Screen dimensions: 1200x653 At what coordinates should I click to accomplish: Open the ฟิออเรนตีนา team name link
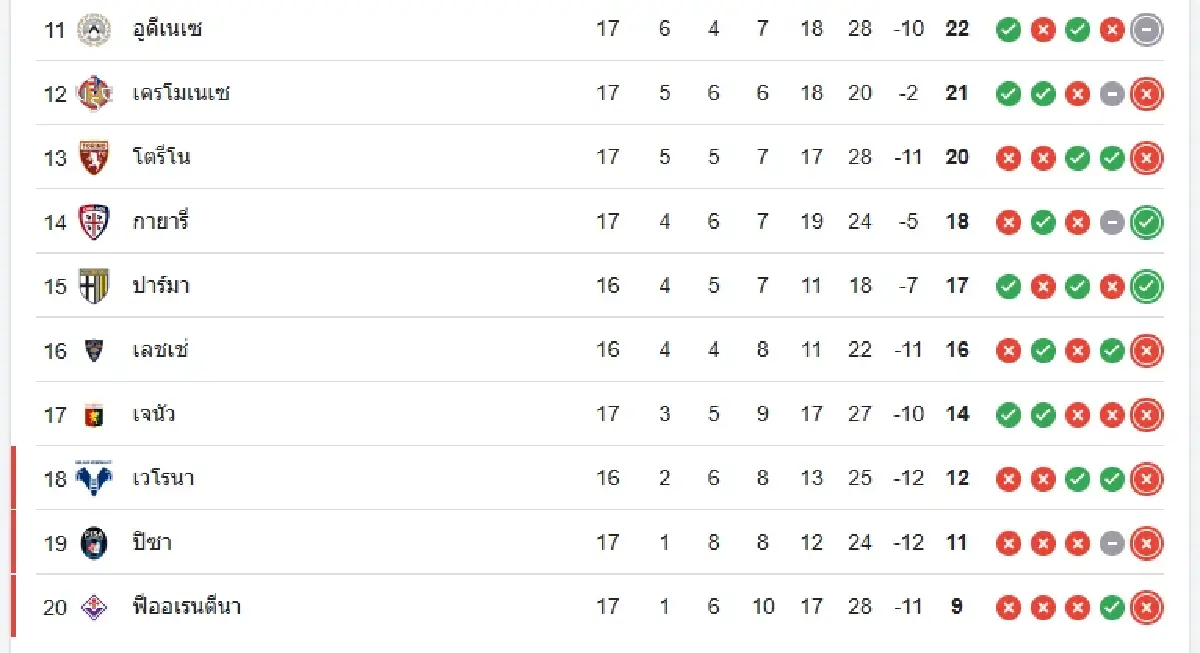(187, 607)
